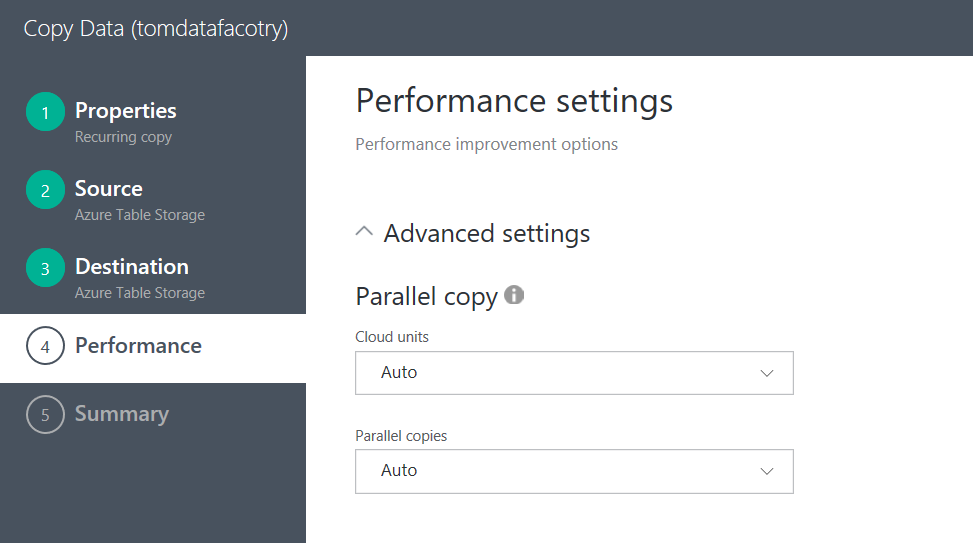Click step 3 circle for Destination

[45, 269]
